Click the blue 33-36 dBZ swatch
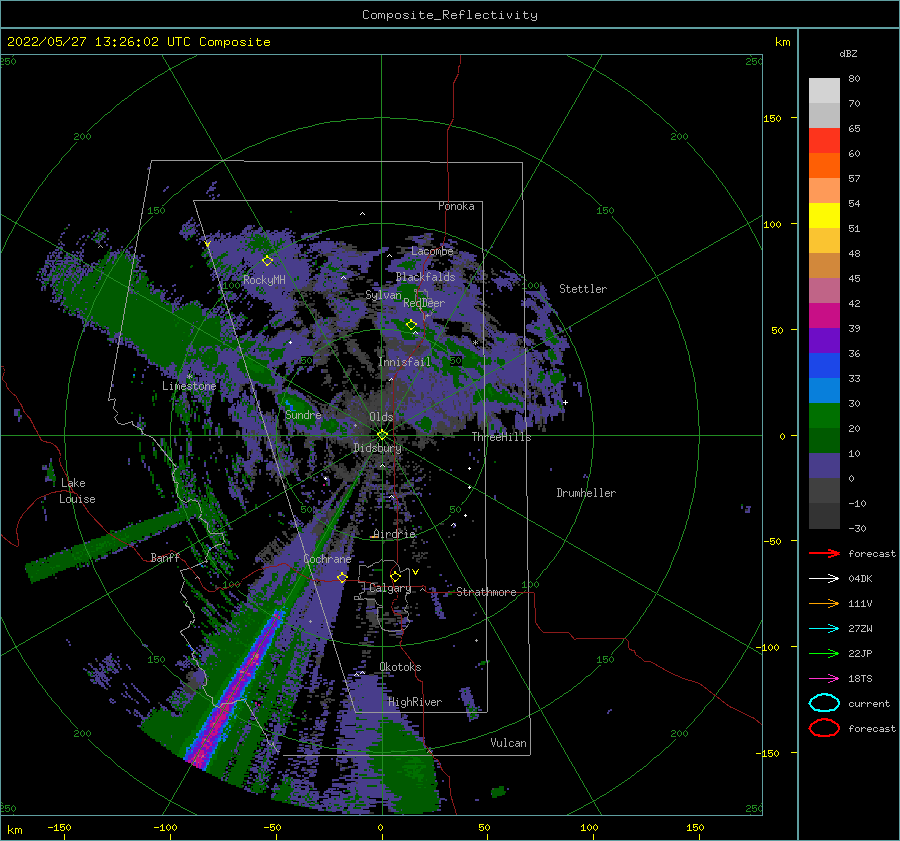Screen dimensions: 900x841 point(824,365)
